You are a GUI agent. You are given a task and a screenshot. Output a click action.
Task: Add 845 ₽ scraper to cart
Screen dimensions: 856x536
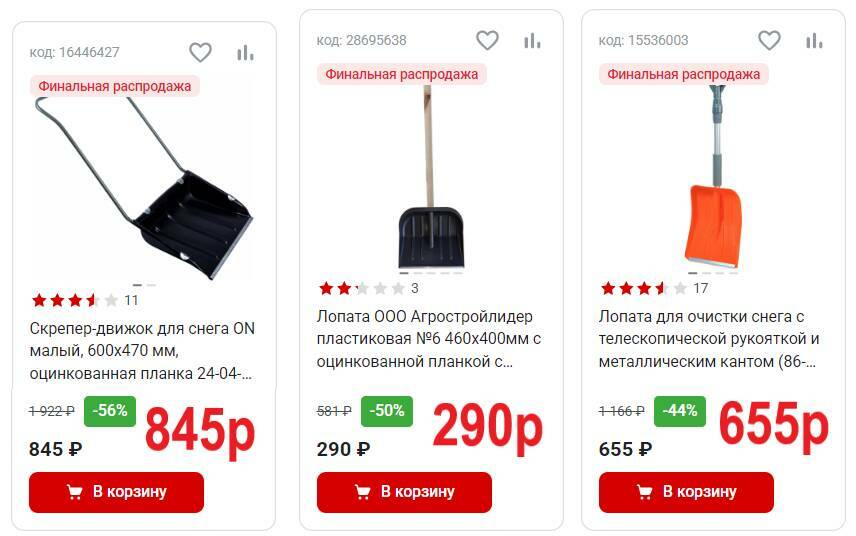coord(116,492)
